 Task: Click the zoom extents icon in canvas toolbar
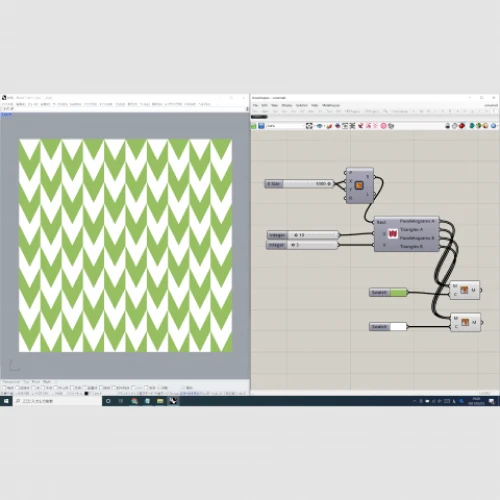click(309, 126)
